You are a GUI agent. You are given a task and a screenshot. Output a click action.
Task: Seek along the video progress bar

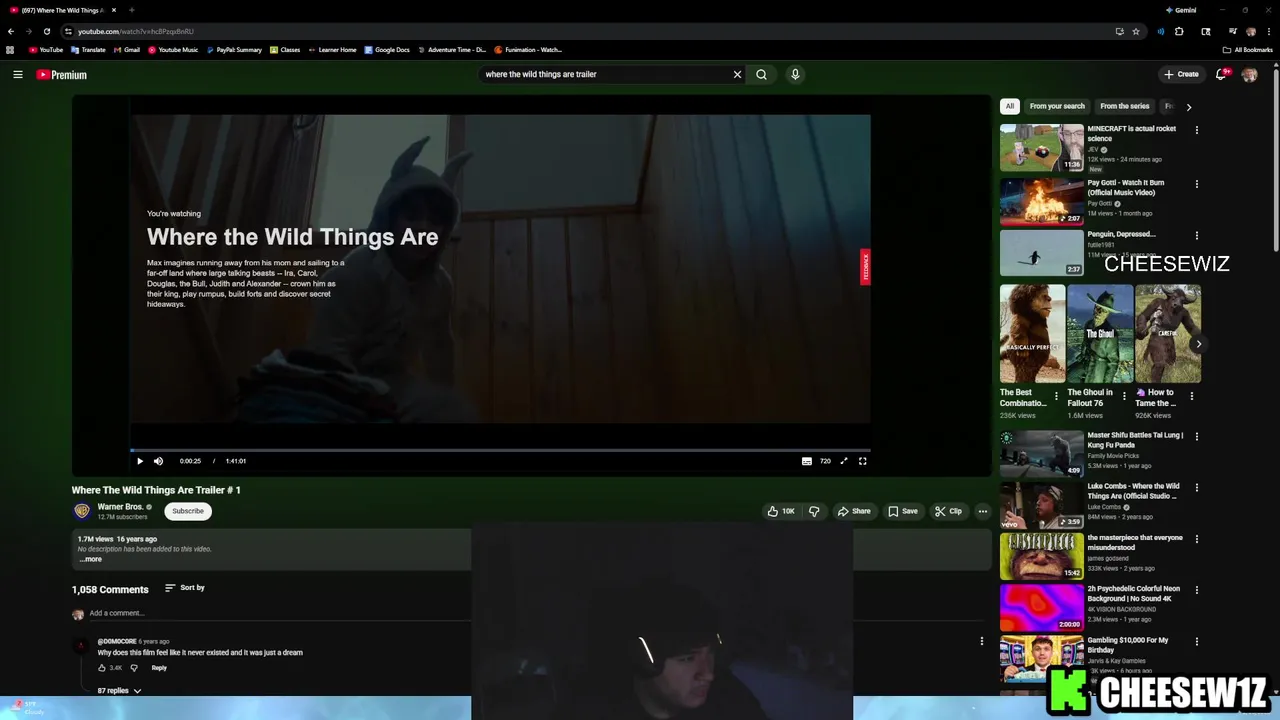500,450
